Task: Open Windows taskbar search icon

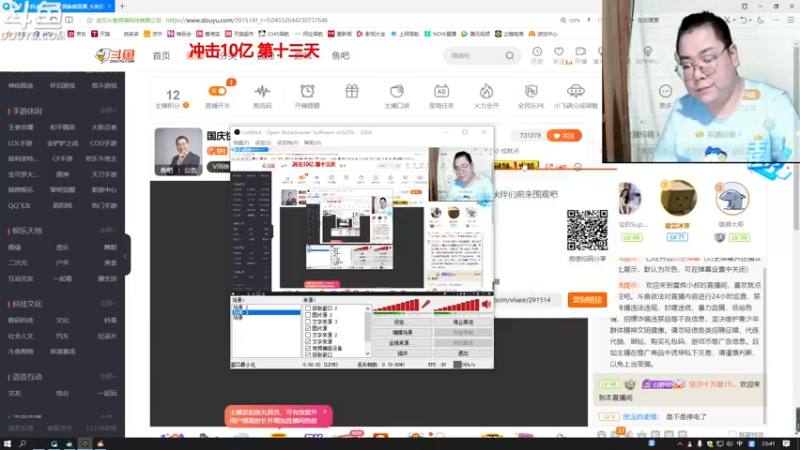Action: click(x=22, y=444)
